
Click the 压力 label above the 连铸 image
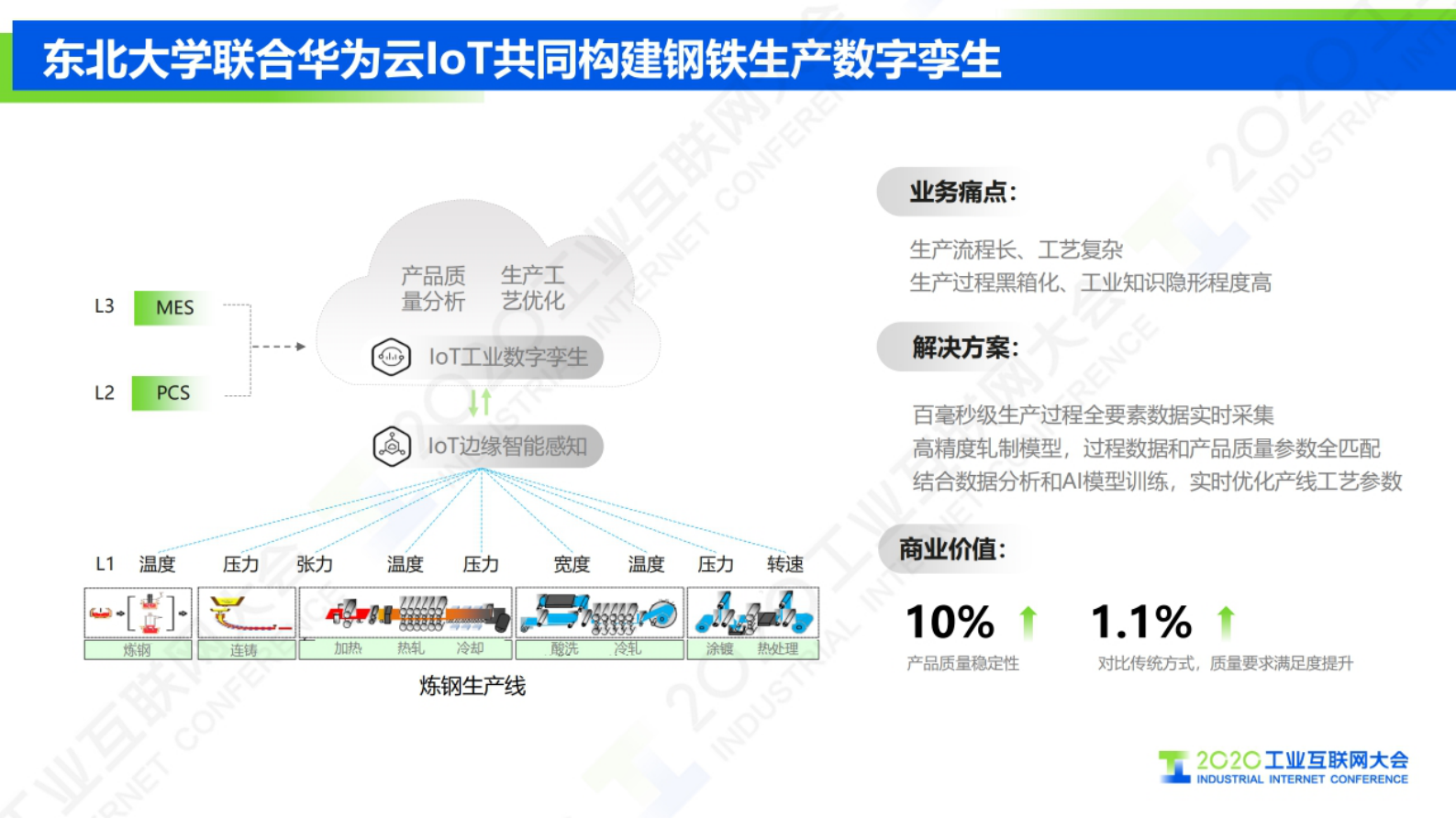tap(241, 564)
